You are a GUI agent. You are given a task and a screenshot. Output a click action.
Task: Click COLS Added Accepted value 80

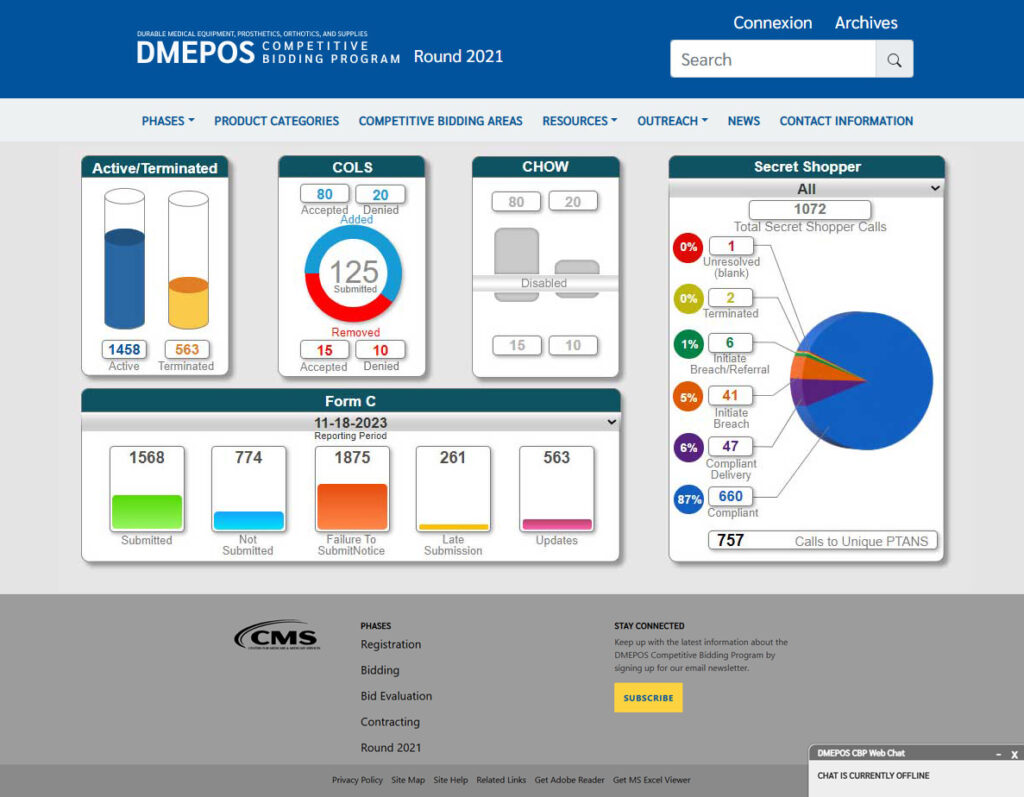325,194
